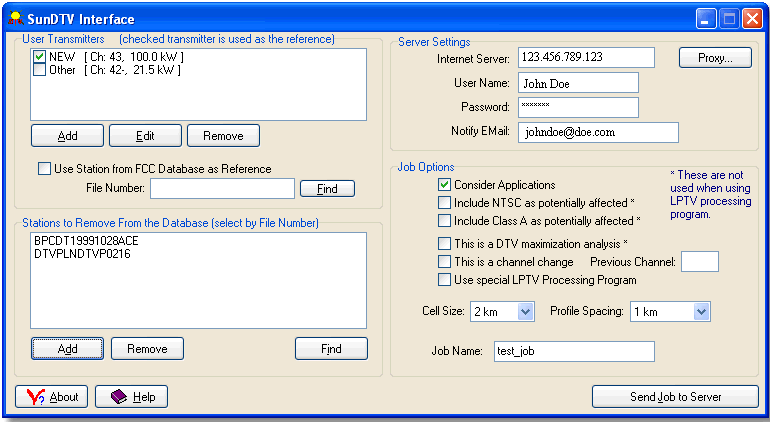Select DTVPLNDTVP0216 station entry
The height and width of the screenshot is (423, 770).
click(81, 254)
